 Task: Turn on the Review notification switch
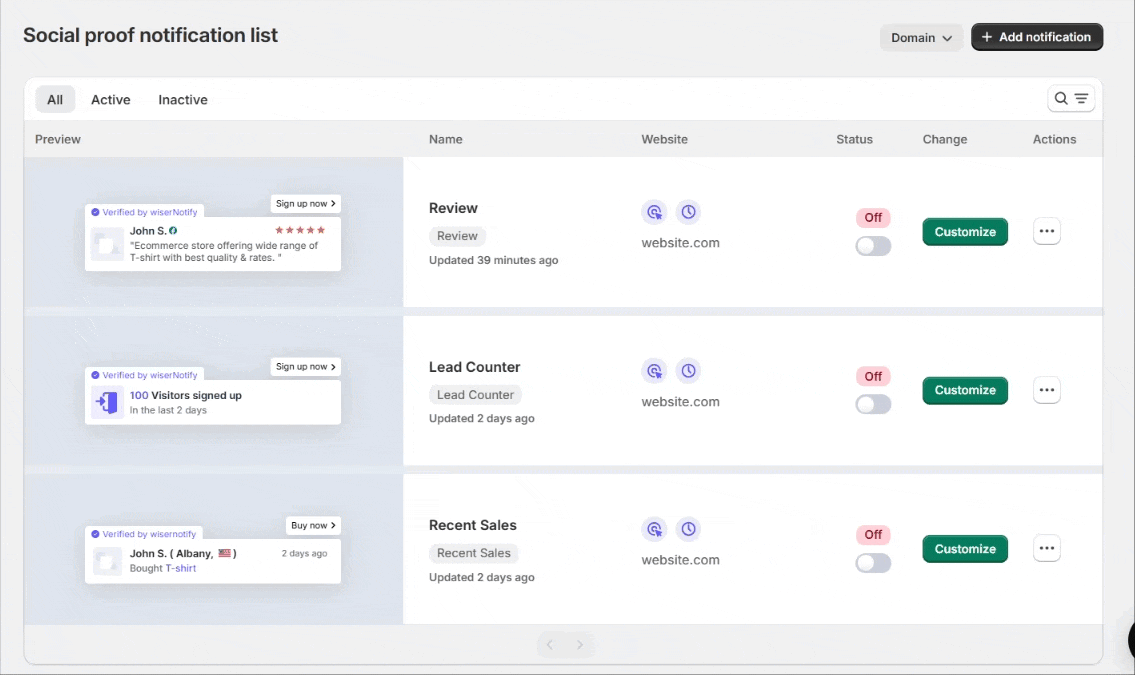point(873,246)
